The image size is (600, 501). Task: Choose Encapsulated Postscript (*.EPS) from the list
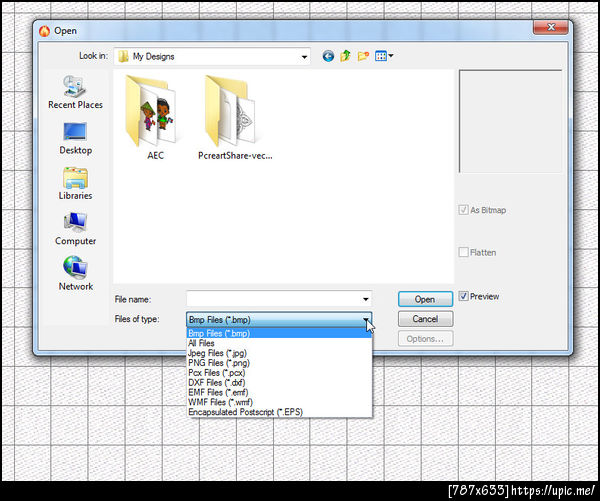pos(279,412)
